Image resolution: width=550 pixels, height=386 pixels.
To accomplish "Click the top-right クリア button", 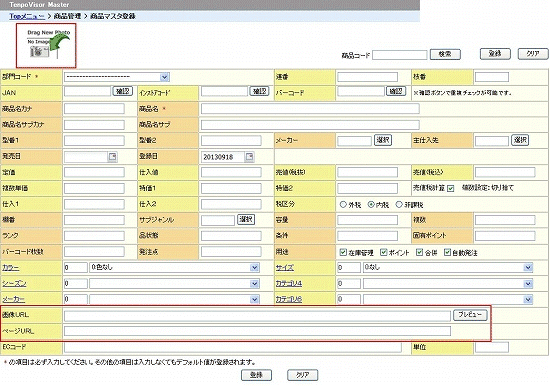I will coord(533,54).
